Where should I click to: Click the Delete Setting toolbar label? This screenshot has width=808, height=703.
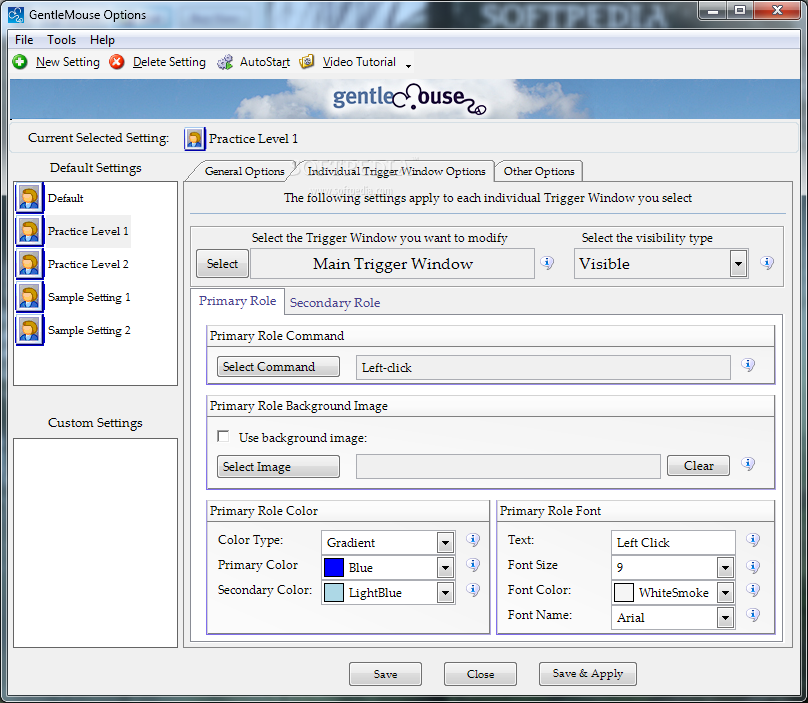pos(169,62)
